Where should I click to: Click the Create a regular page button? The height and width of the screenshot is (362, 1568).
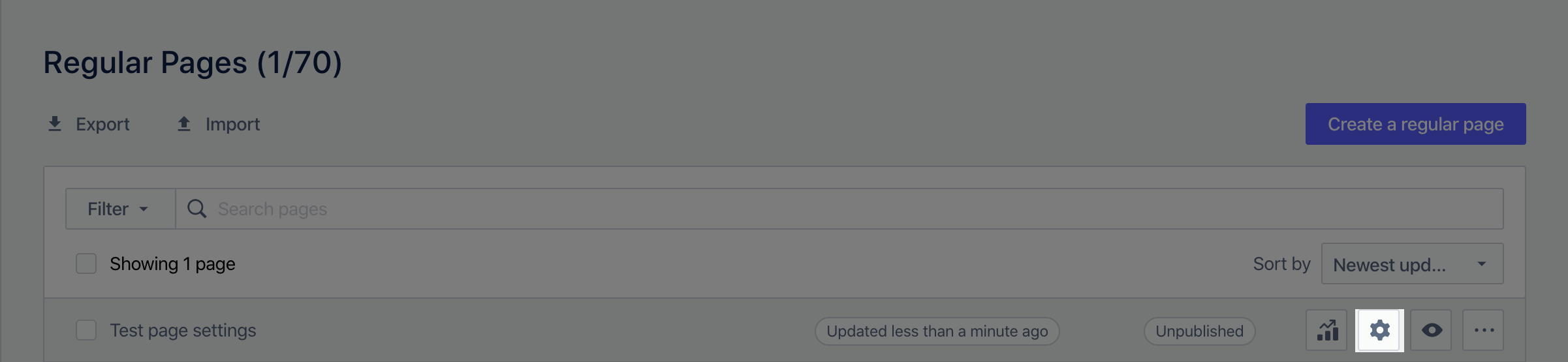point(1415,124)
